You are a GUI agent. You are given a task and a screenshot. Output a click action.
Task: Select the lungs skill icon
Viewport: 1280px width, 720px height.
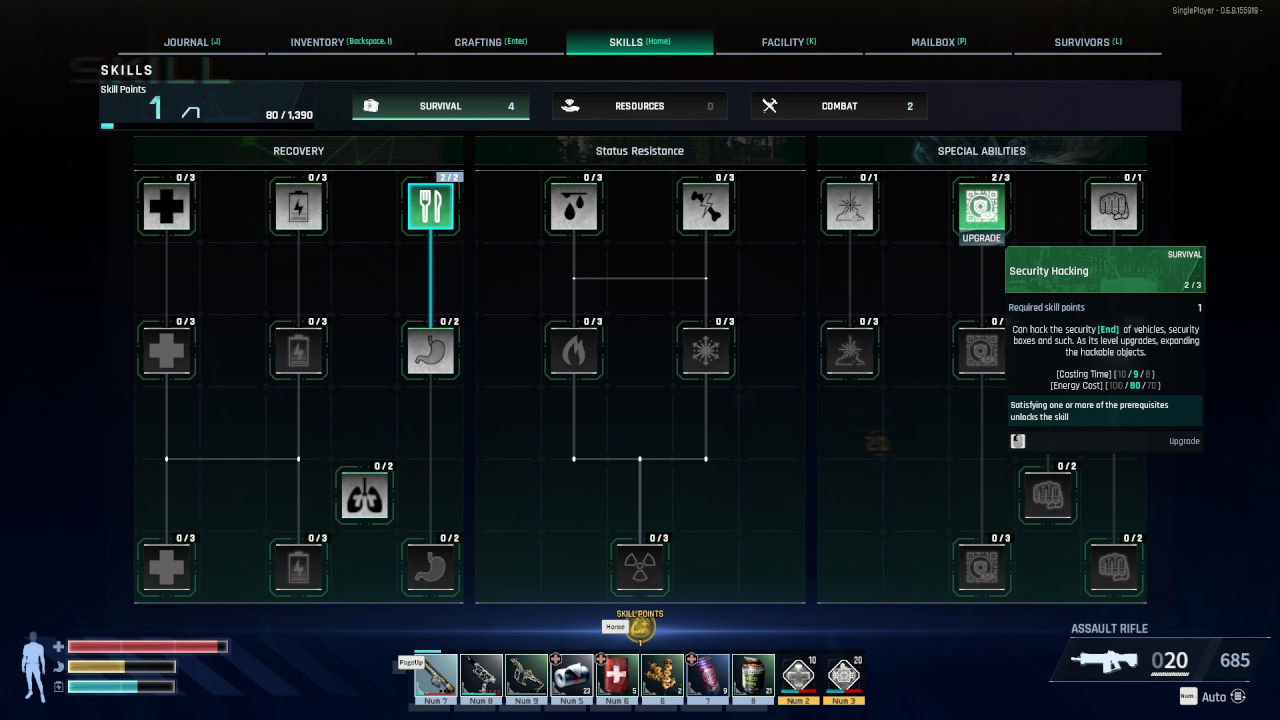click(x=365, y=495)
